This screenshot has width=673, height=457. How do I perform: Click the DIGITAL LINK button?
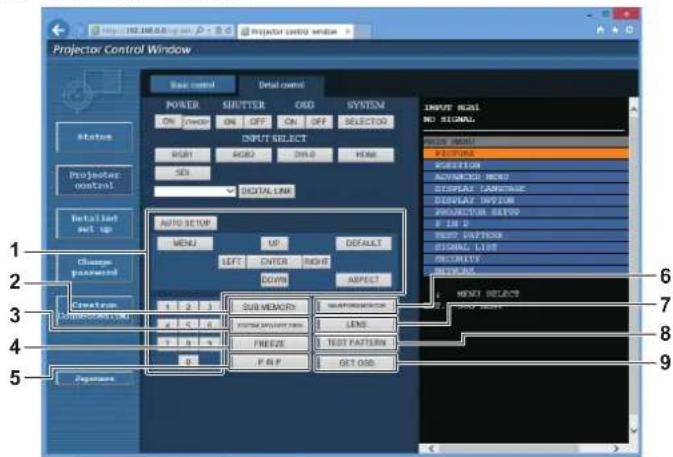click(267, 191)
